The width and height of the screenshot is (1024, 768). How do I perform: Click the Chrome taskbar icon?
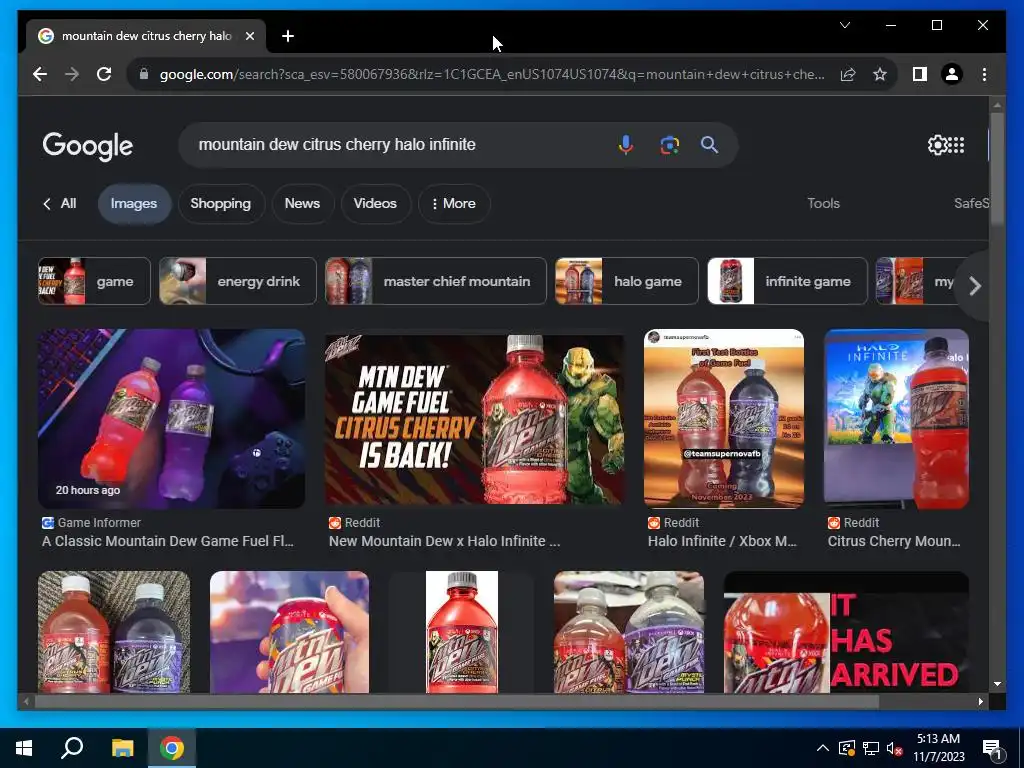pyautogui.click(x=172, y=748)
